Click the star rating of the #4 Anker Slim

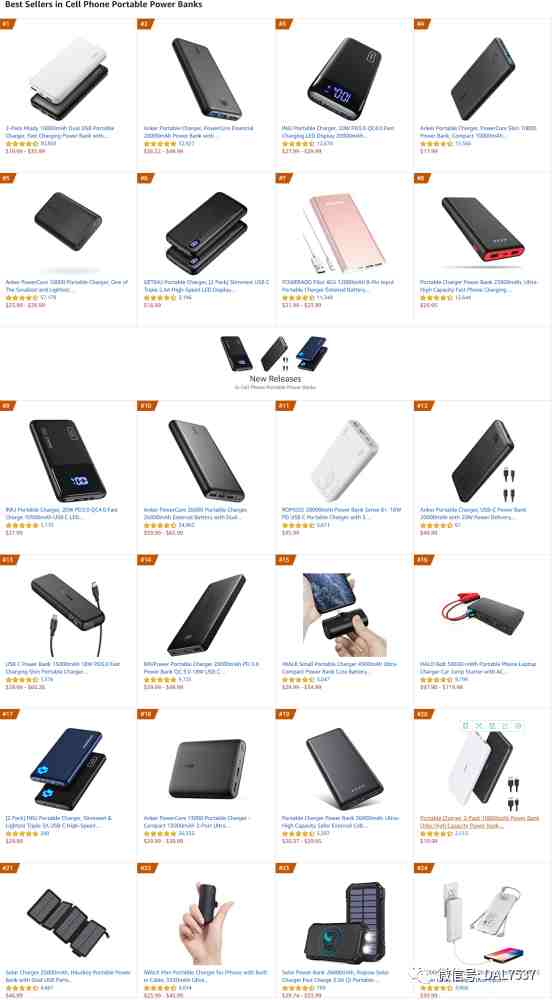pyautogui.click(x=436, y=144)
